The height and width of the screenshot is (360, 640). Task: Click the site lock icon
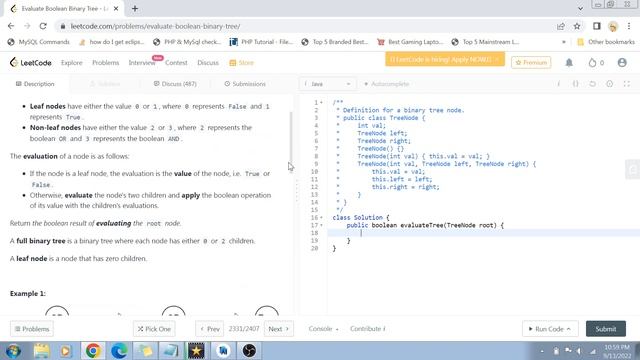(62, 26)
